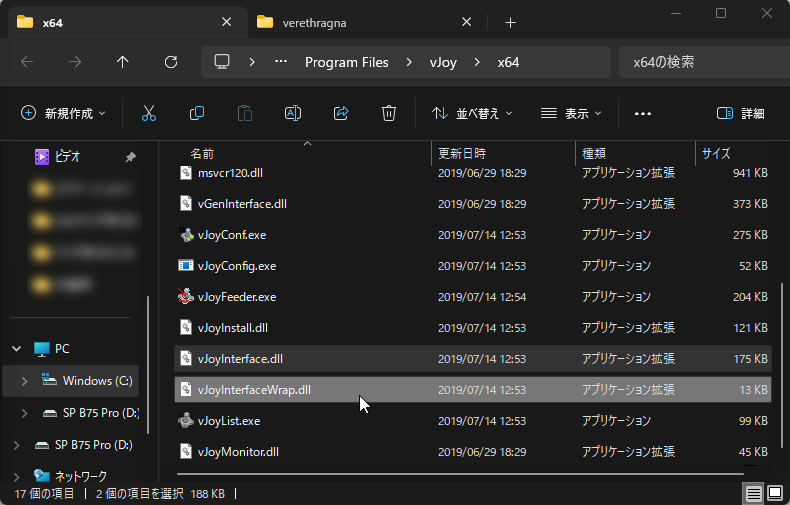This screenshot has height=505, width=790.
Task: Refresh the folder view
Action: pos(171,62)
